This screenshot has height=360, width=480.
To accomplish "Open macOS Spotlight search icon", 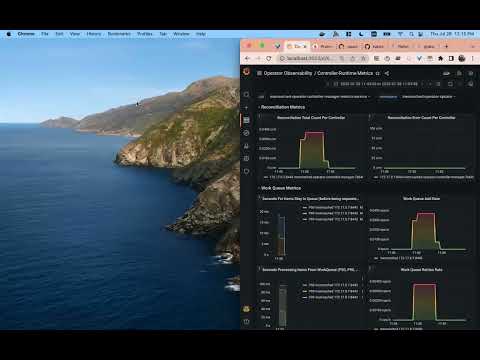I will 411,34.
